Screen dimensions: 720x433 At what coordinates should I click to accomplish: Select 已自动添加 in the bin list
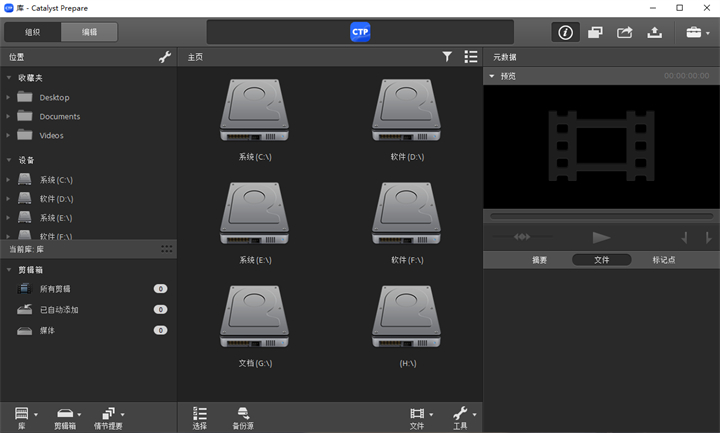pyautogui.click(x=59, y=310)
